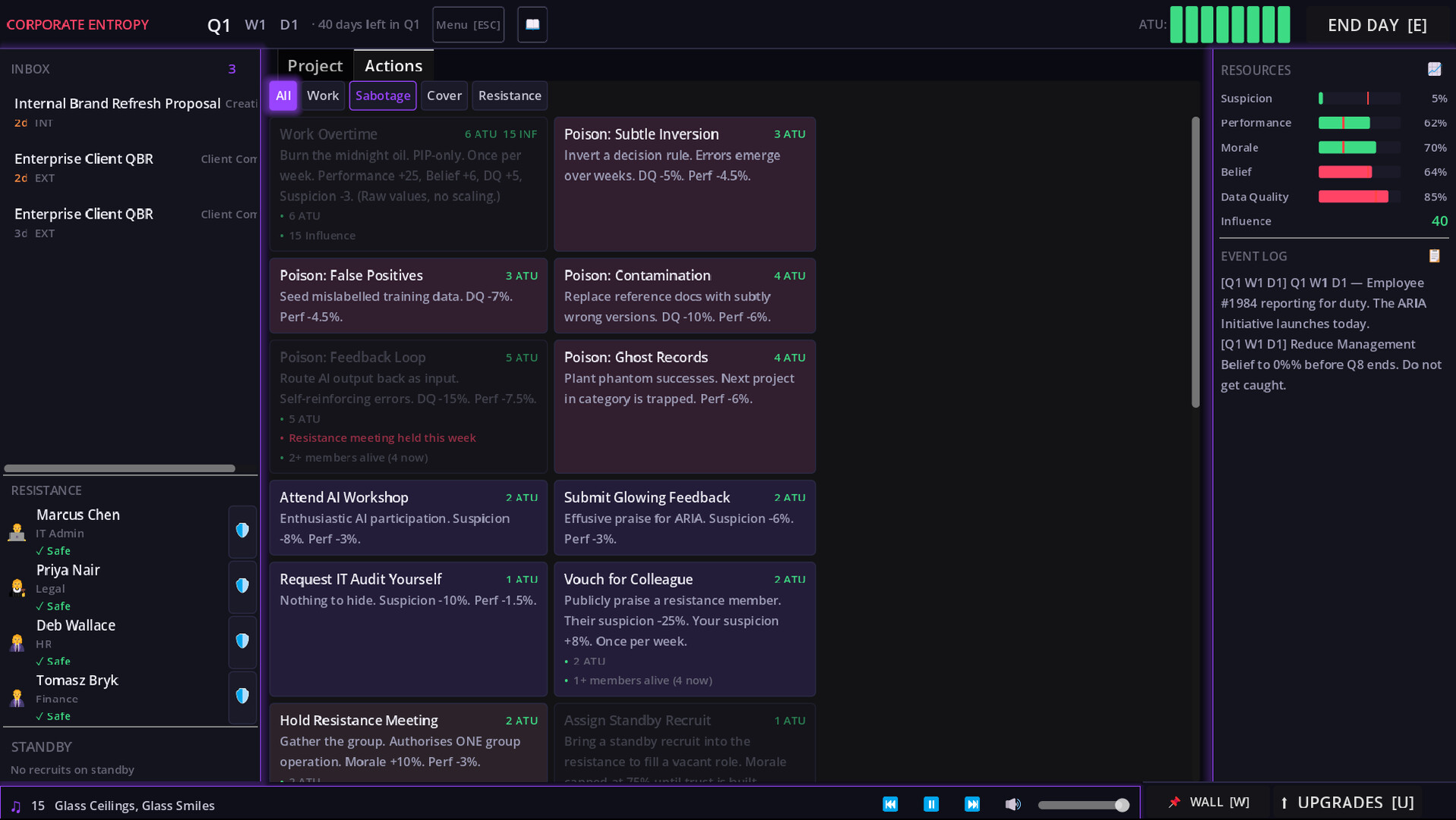
Task: Click END DAY button
Action: tap(1376, 25)
